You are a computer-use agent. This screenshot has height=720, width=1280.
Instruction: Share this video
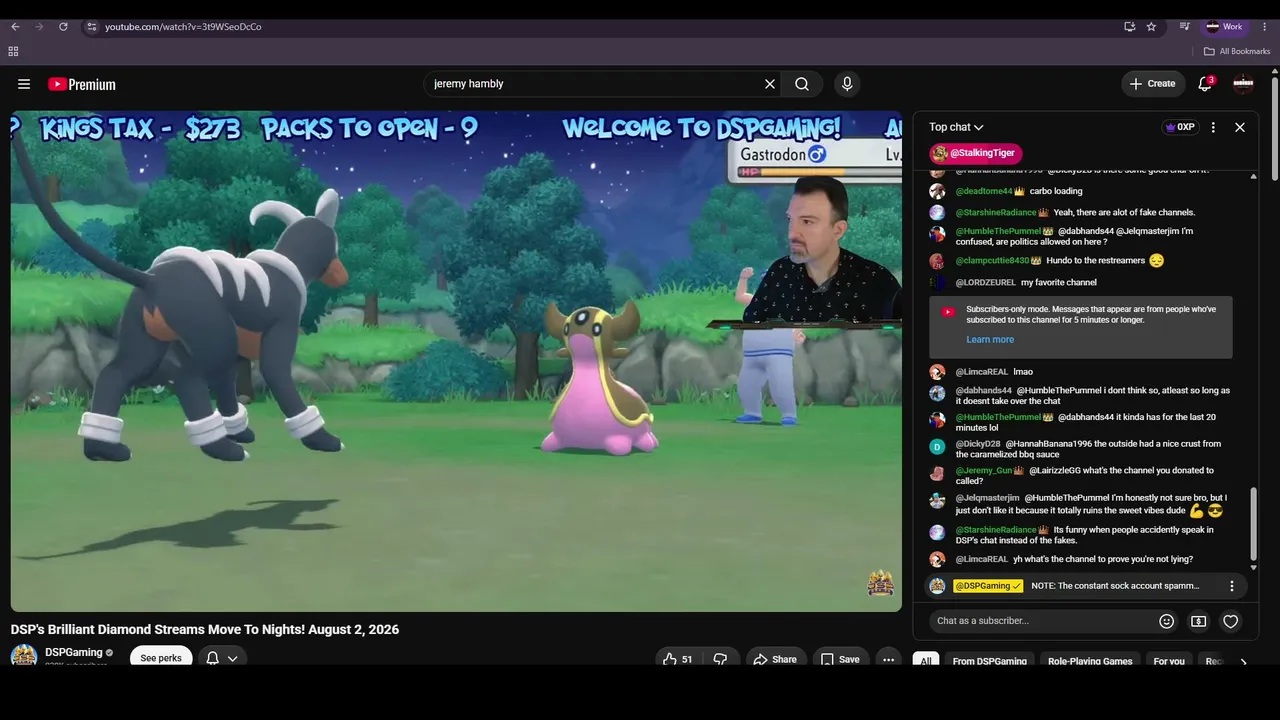775,659
